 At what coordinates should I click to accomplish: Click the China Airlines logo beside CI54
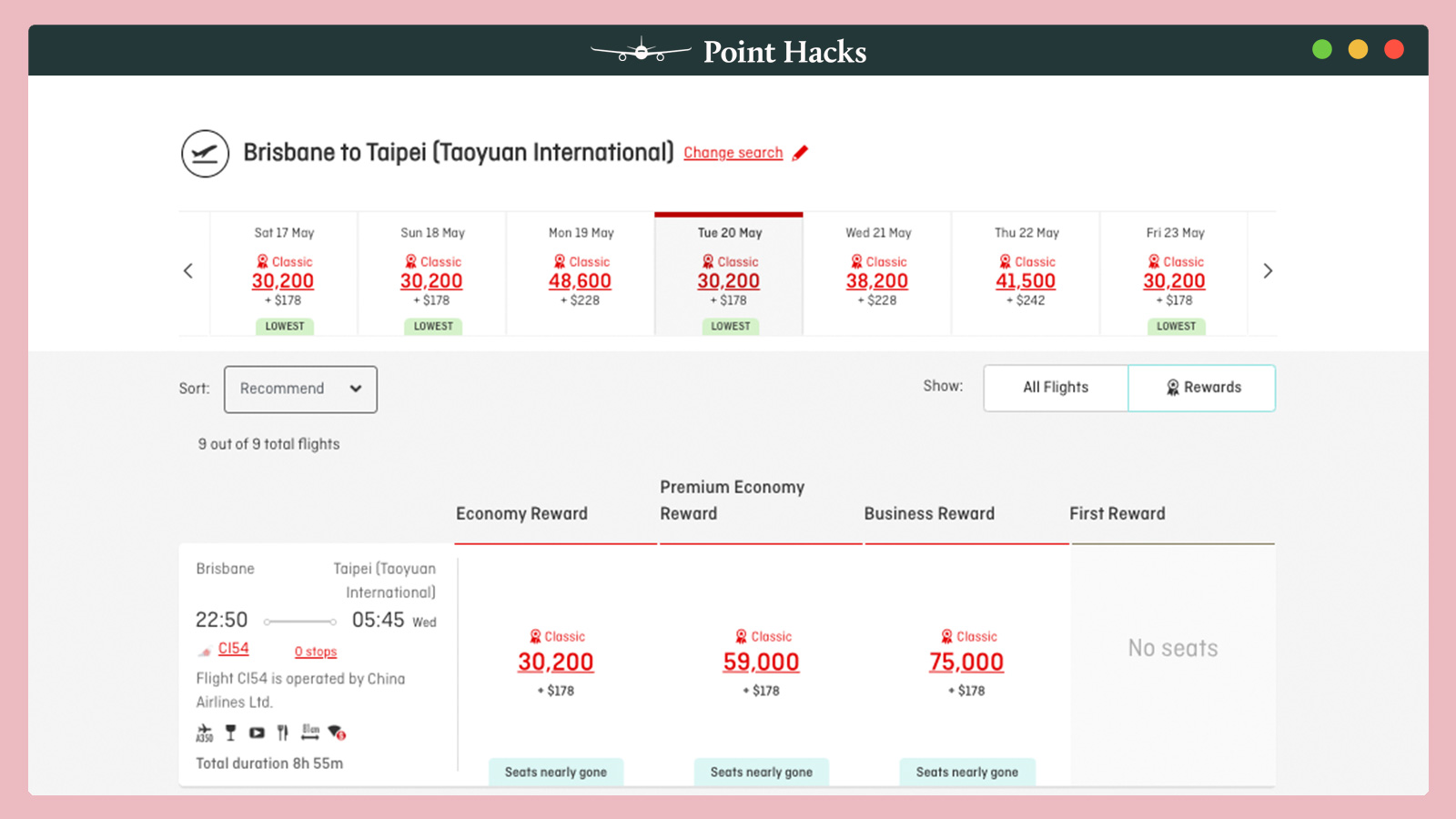pos(206,651)
